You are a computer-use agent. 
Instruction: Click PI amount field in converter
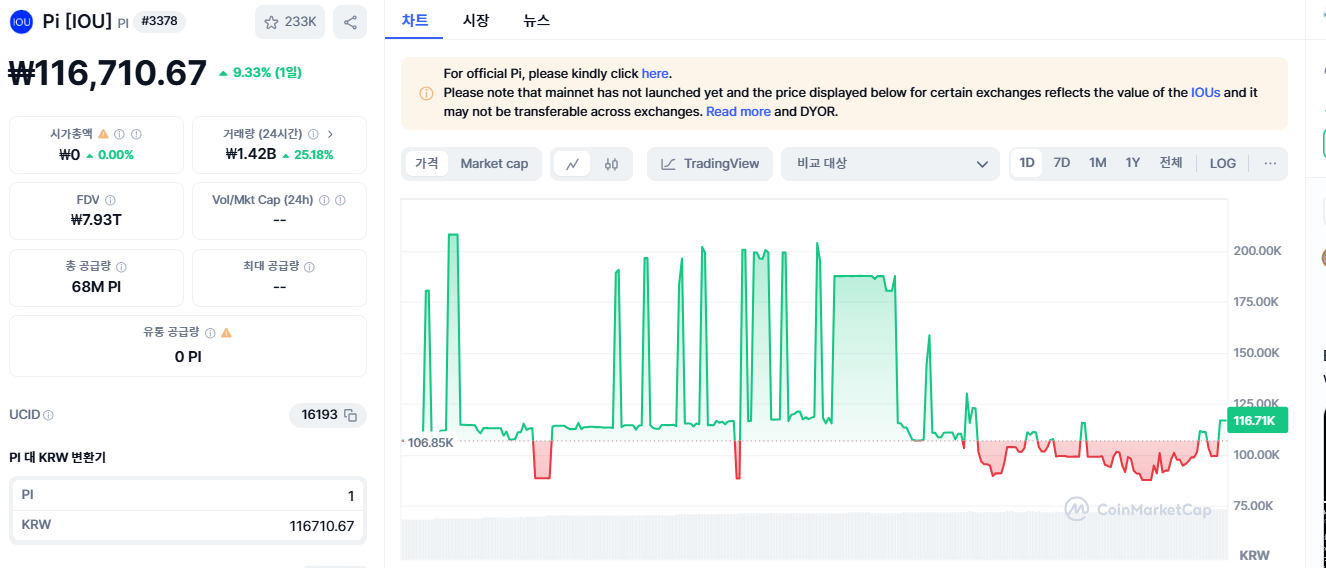(188, 496)
